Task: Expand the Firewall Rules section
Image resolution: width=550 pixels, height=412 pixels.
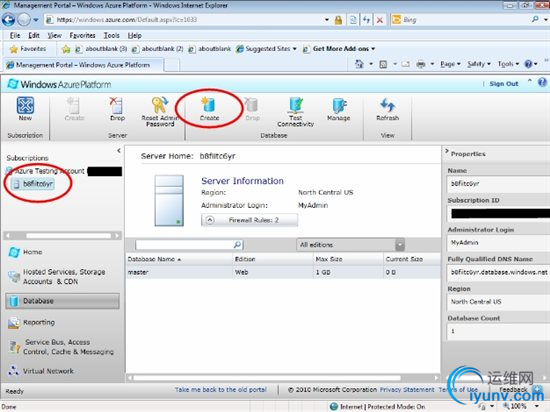Action: 249,220
